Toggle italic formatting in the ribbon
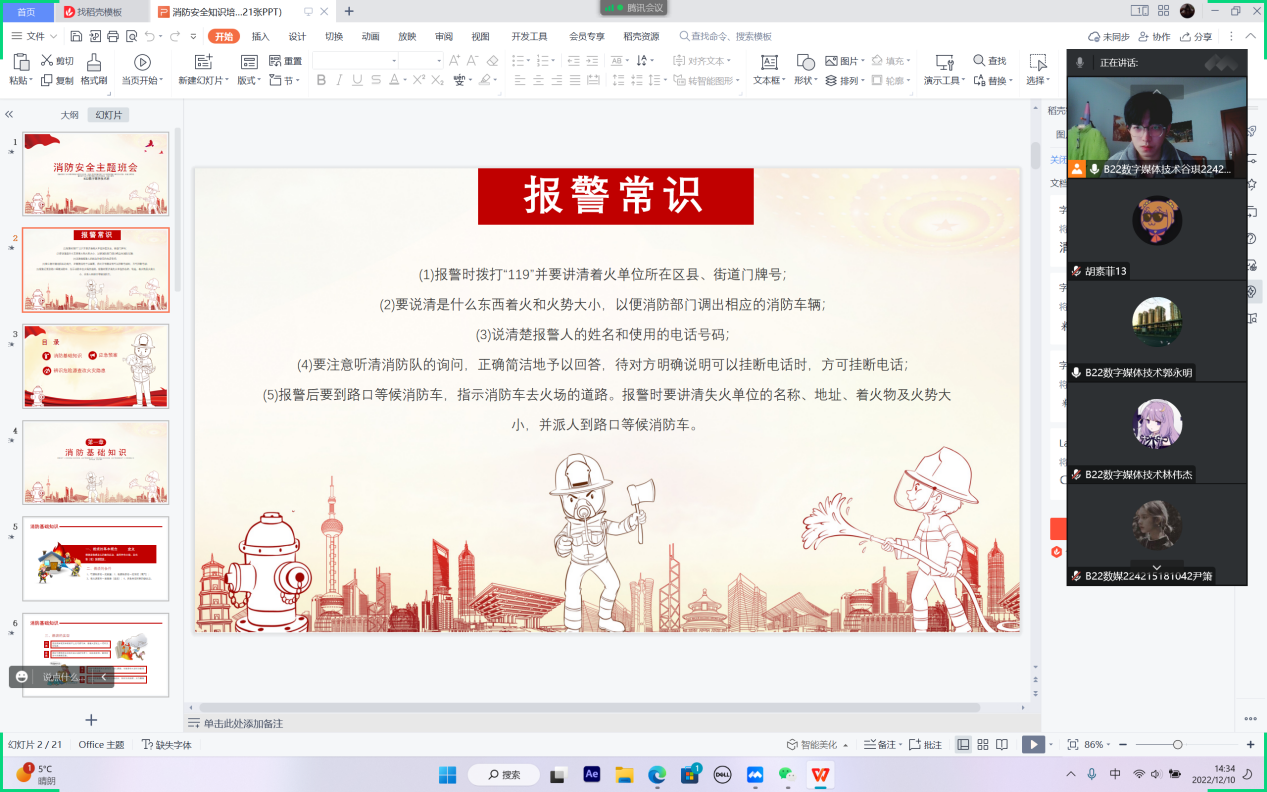The width and height of the screenshot is (1267, 792). [340, 80]
